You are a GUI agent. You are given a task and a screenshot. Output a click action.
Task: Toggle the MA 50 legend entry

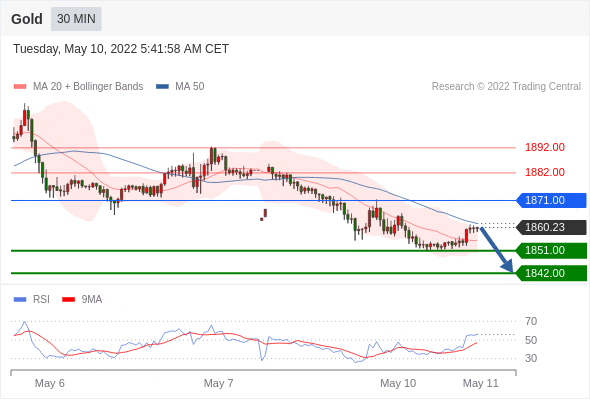[180, 87]
